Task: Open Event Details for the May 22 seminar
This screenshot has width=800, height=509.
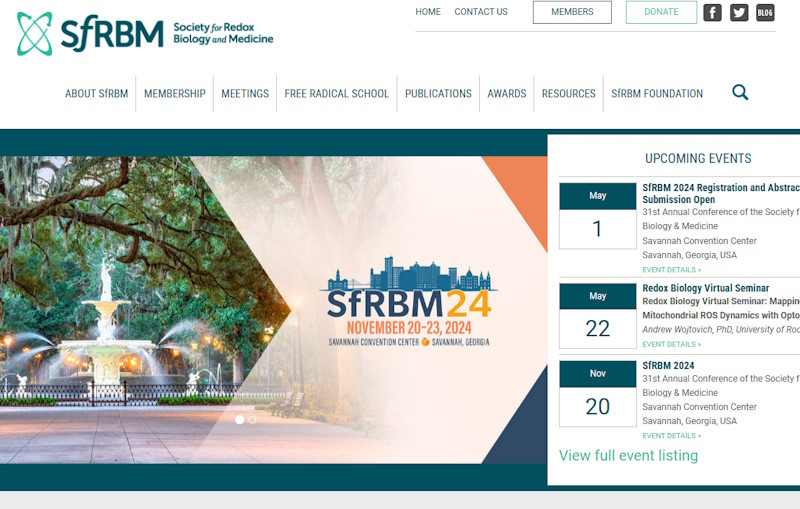Action: point(671,344)
